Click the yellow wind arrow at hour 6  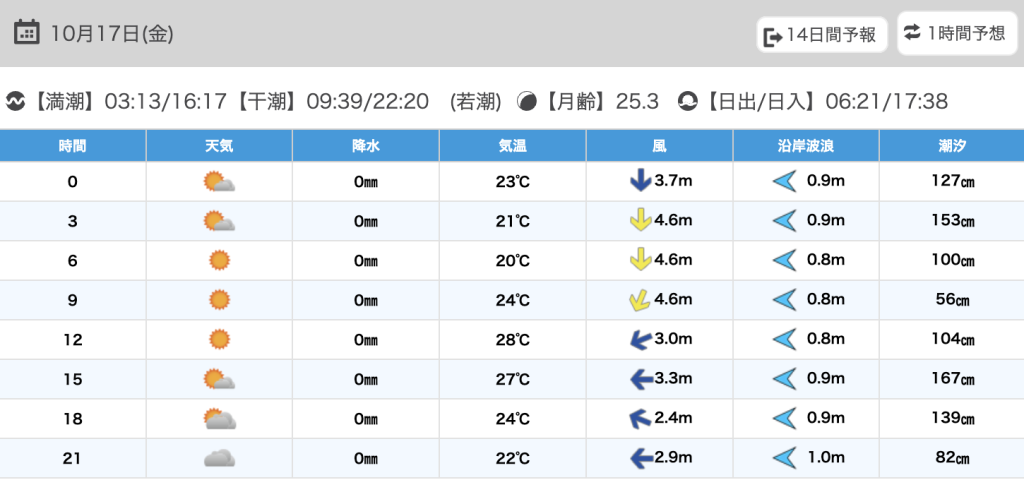point(639,261)
